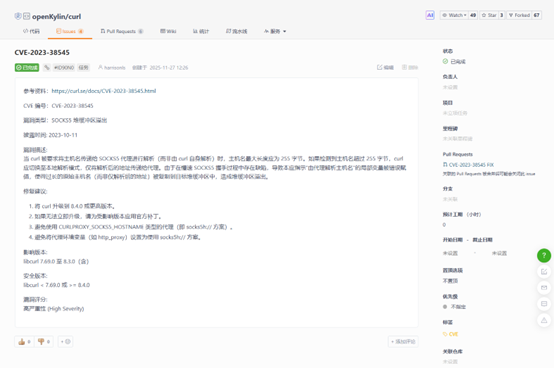
Task: Click the issue title CVE-2023-38545
Action: click(x=42, y=52)
